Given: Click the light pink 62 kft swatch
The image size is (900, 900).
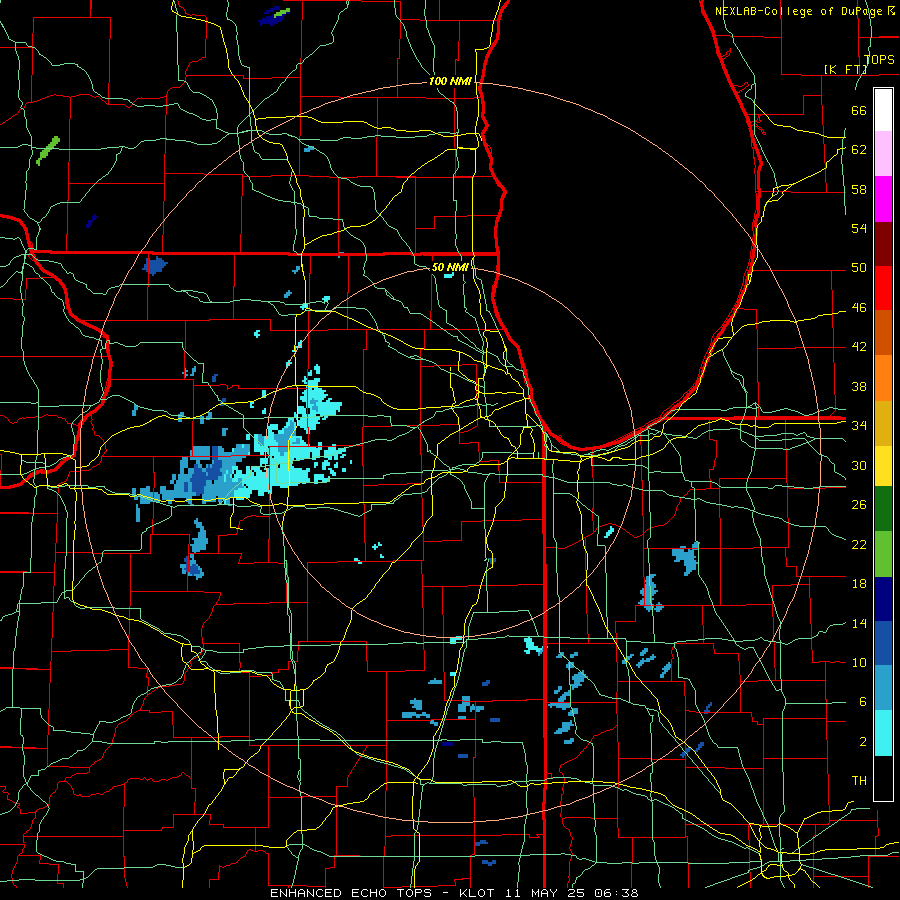Looking at the screenshot, I should [x=883, y=153].
